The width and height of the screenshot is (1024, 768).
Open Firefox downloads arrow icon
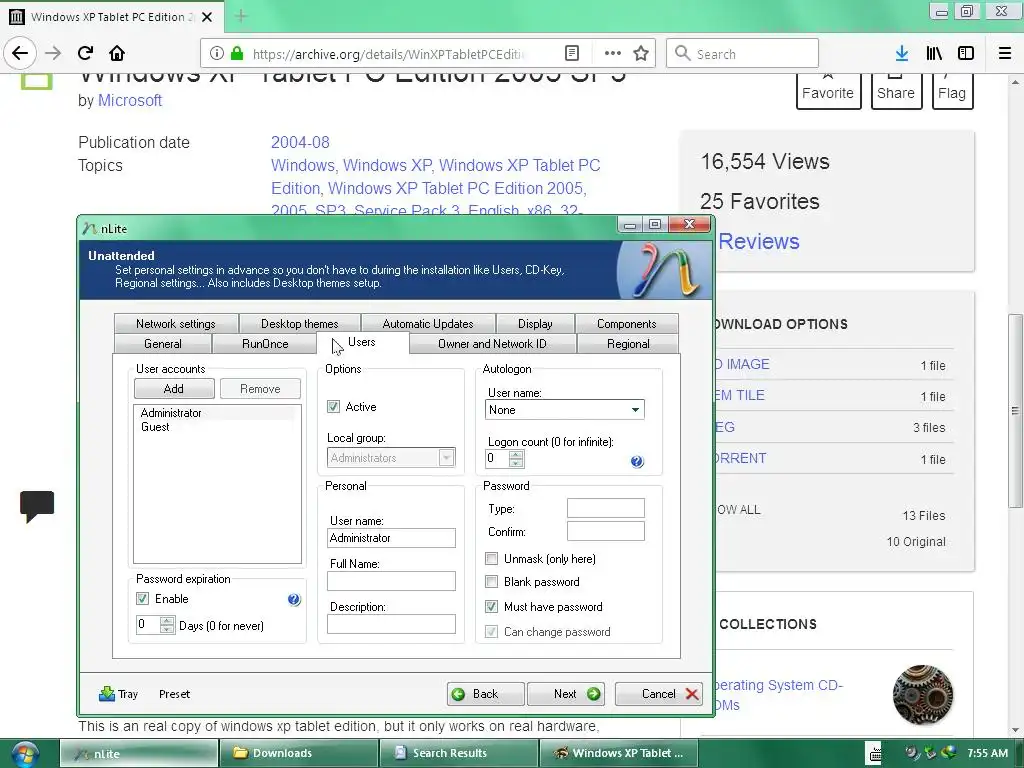point(902,54)
